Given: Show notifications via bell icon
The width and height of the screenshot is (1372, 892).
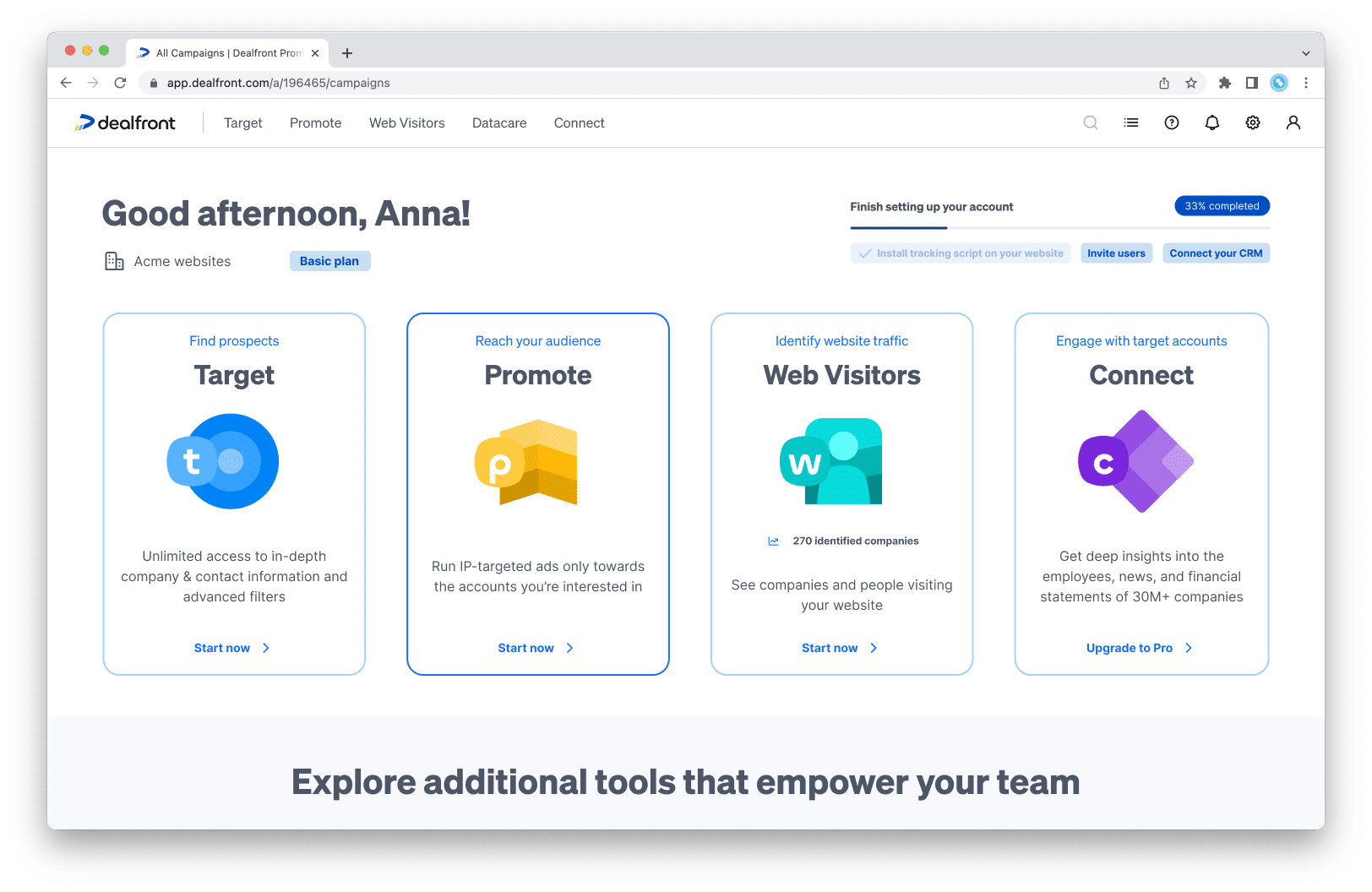Looking at the screenshot, I should (x=1212, y=122).
